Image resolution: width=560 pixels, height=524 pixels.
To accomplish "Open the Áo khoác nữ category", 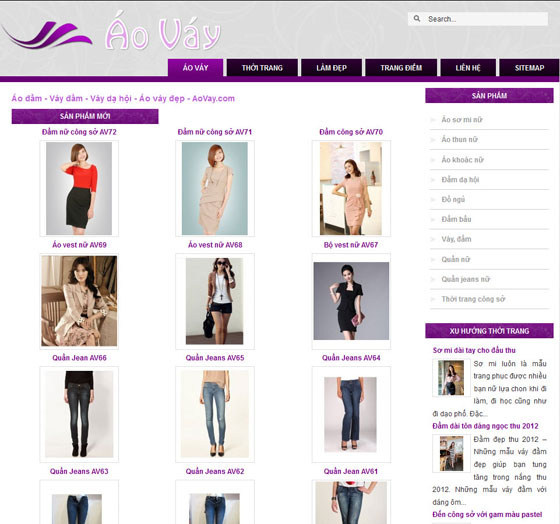I will [462, 160].
